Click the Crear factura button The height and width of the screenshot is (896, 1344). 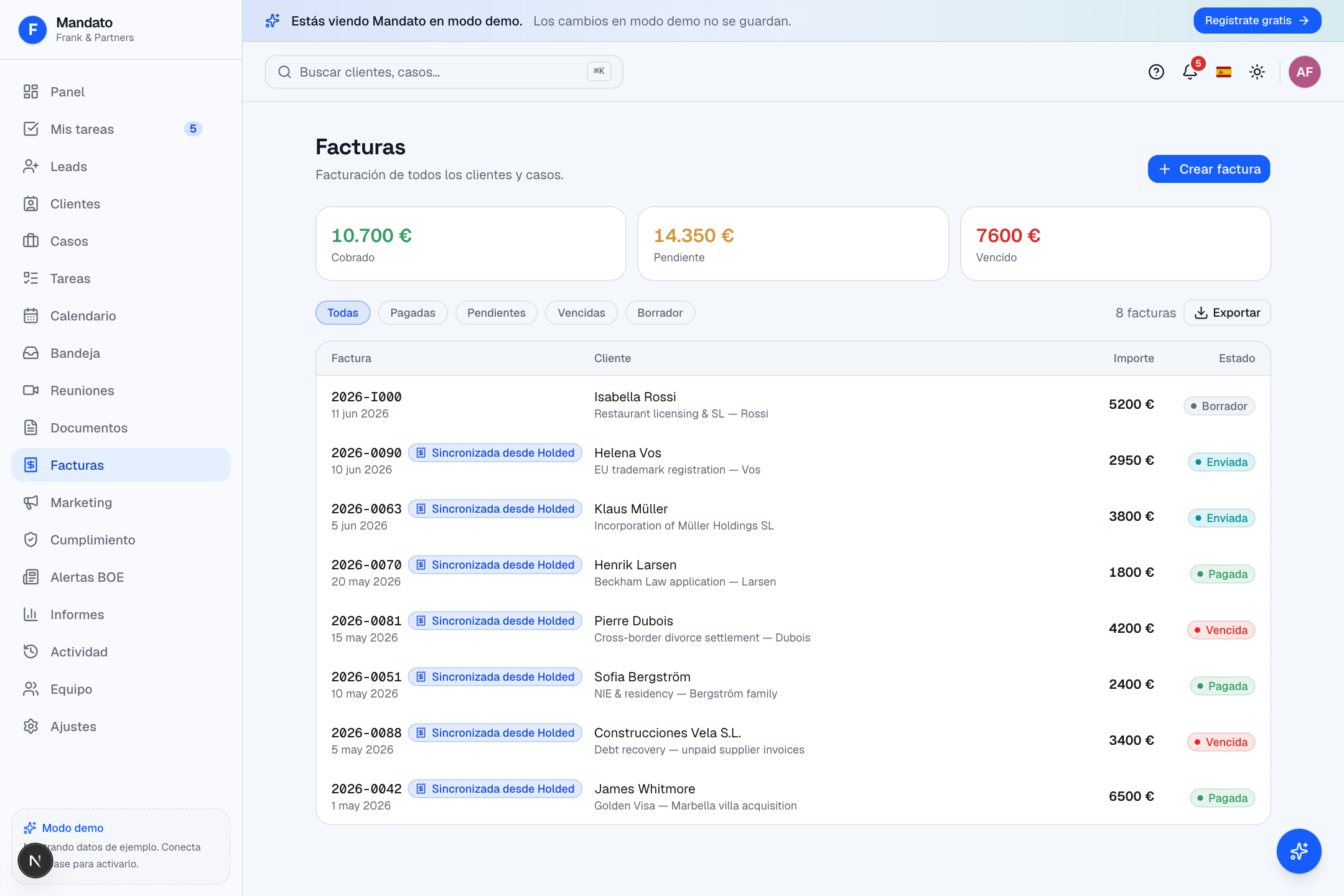point(1209,169)
